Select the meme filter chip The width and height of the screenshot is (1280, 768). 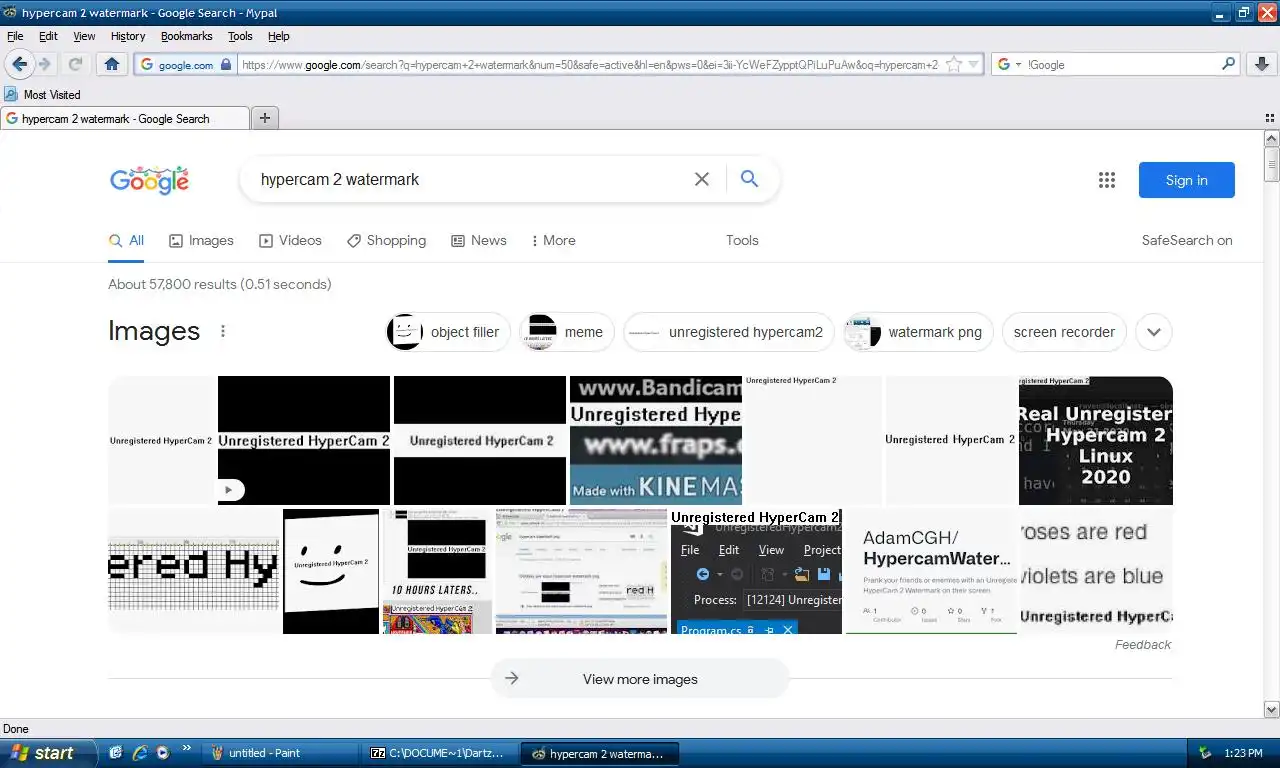(567, 332)
